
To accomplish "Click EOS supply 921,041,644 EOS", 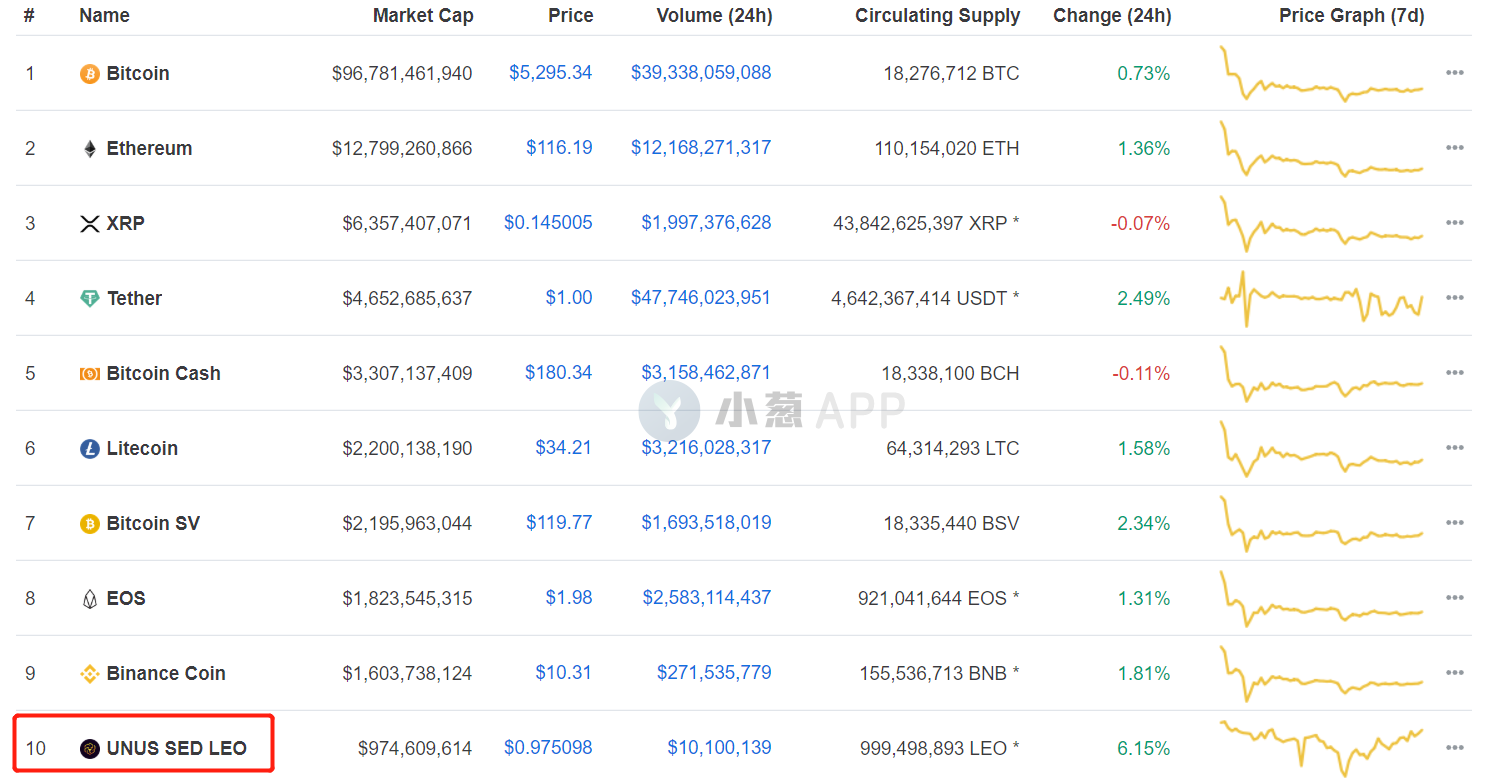I will (x=932, y=599).
